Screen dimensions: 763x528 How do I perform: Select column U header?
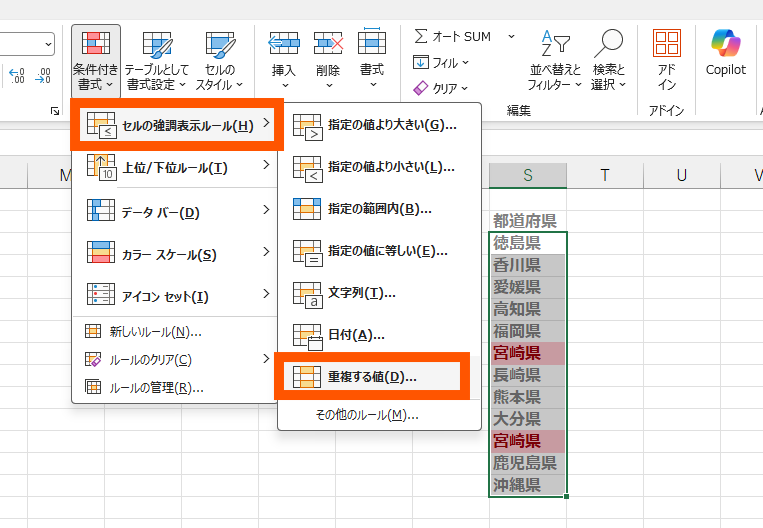682,175
